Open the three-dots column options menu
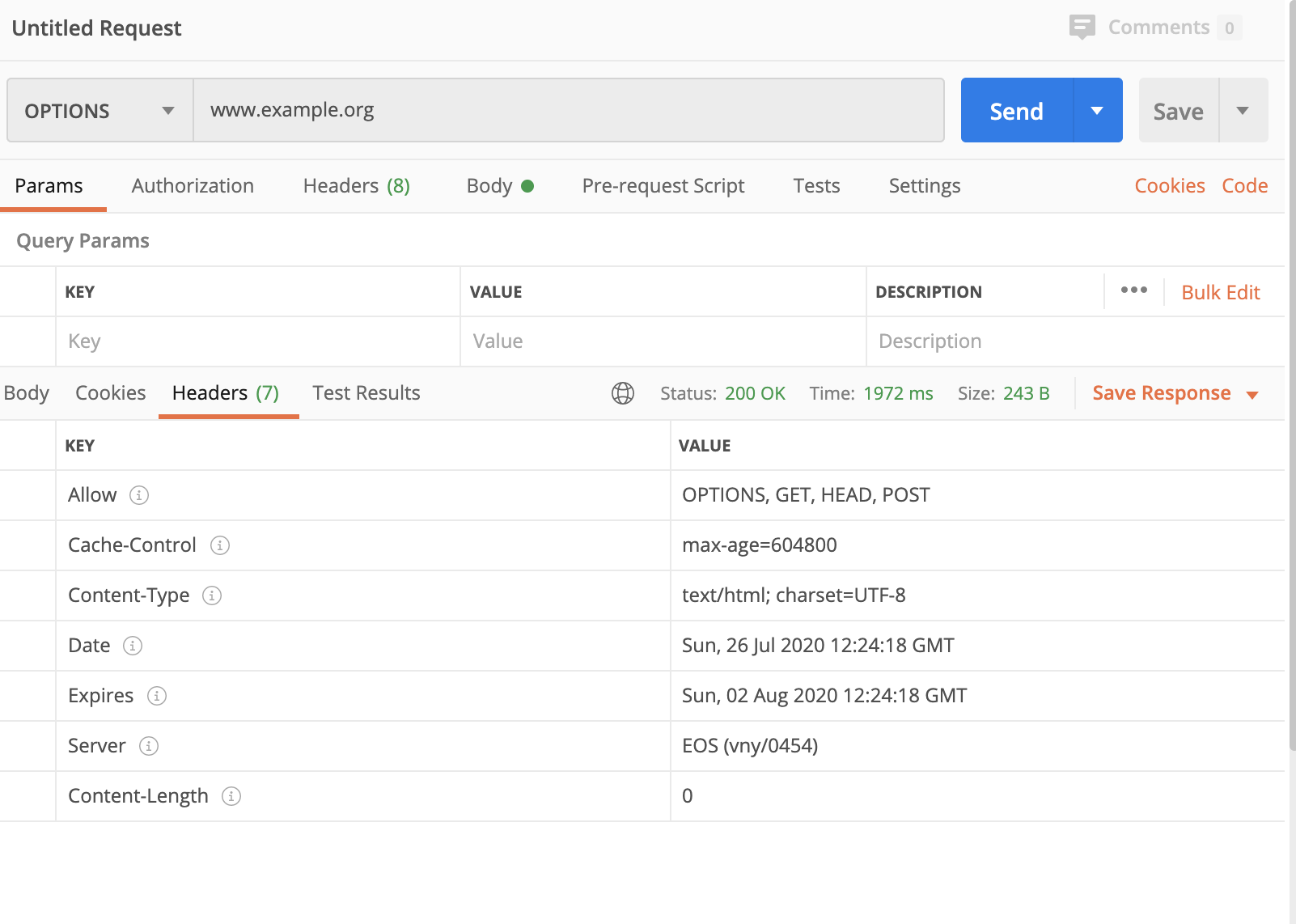1296x924 pixels. [1133, 290]
